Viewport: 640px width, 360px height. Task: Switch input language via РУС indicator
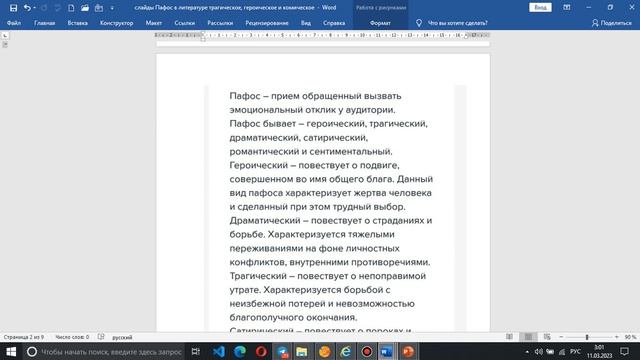coord(575,351)
